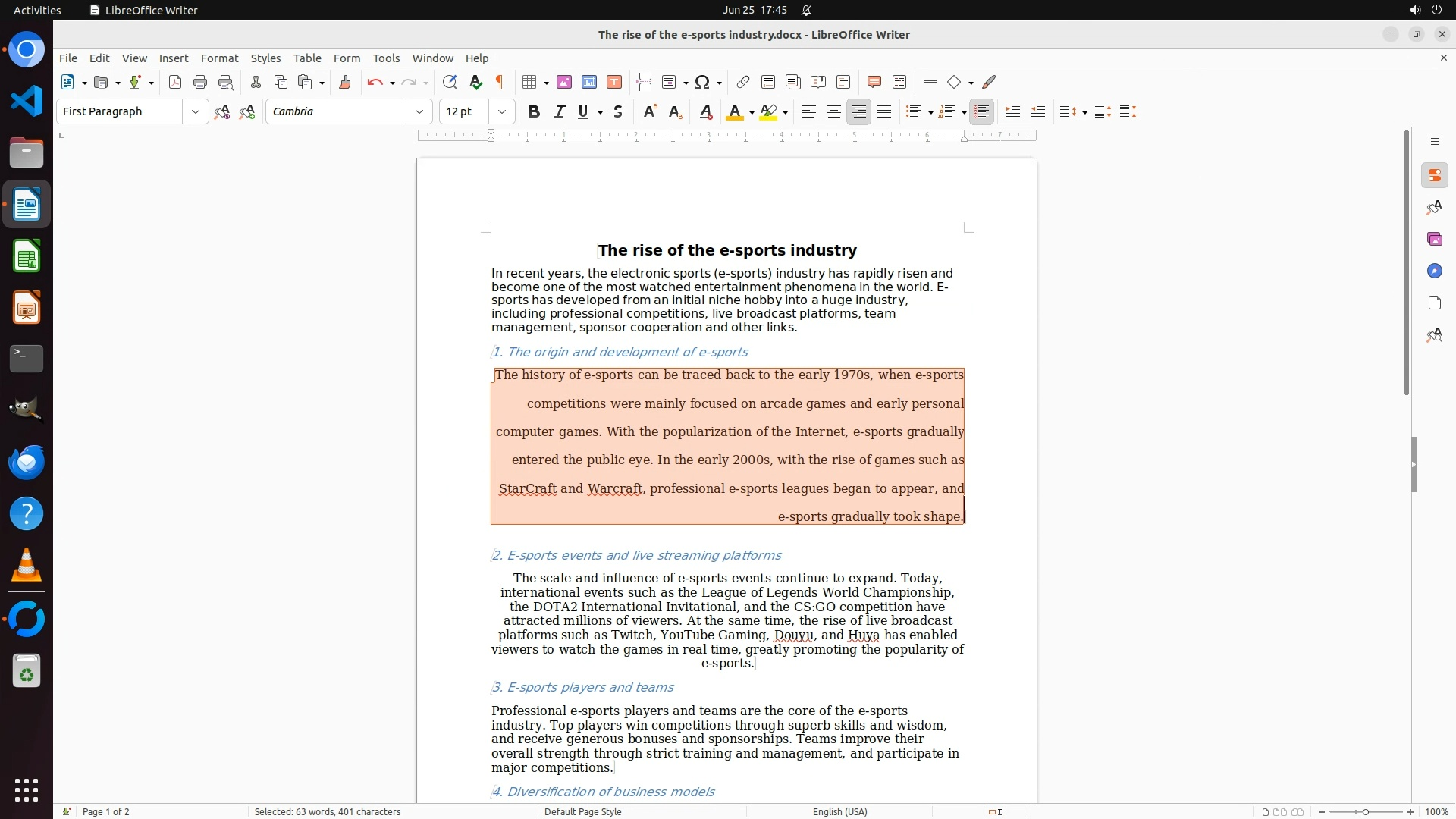Insert a special character (Omega icon)
1456x819 pixels.
click(x=702, y=82)
